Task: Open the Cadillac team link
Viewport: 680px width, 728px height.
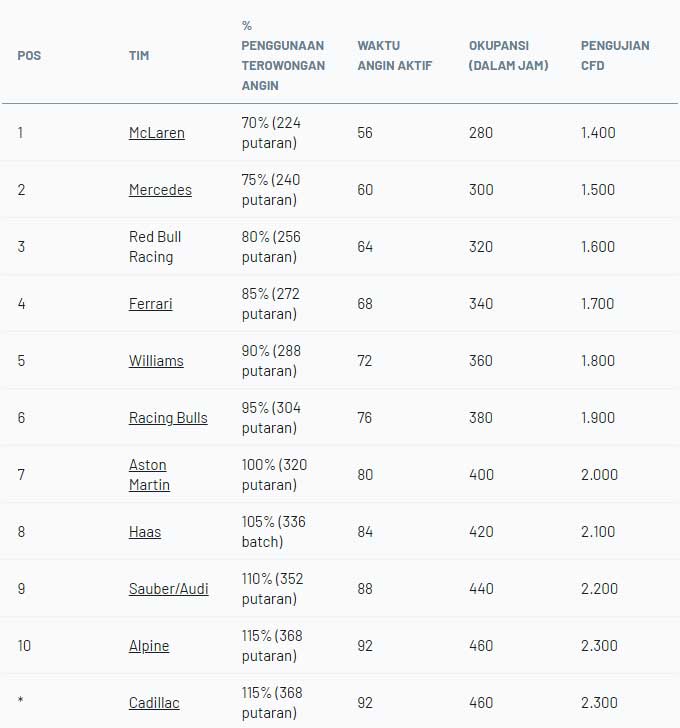Action: pos(154,703)
